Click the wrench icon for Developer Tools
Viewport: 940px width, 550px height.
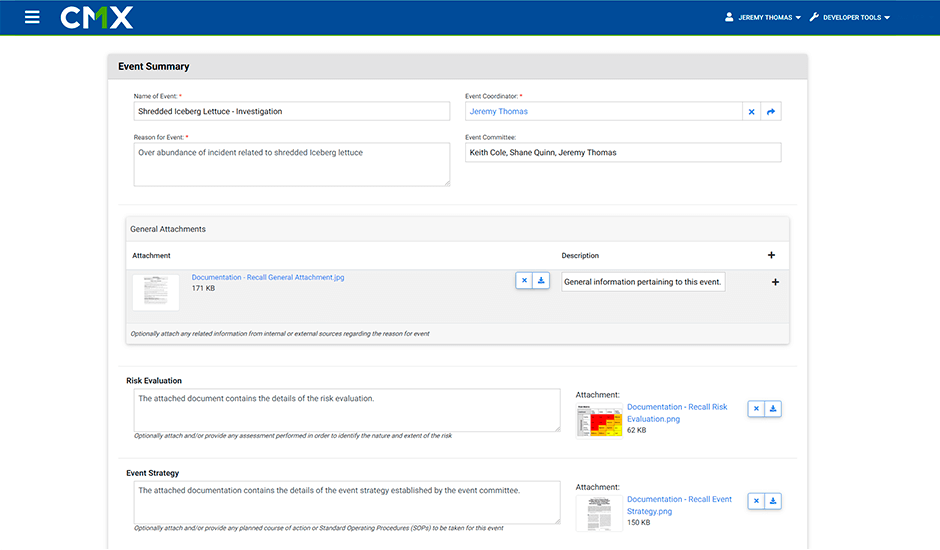(814, 17)
